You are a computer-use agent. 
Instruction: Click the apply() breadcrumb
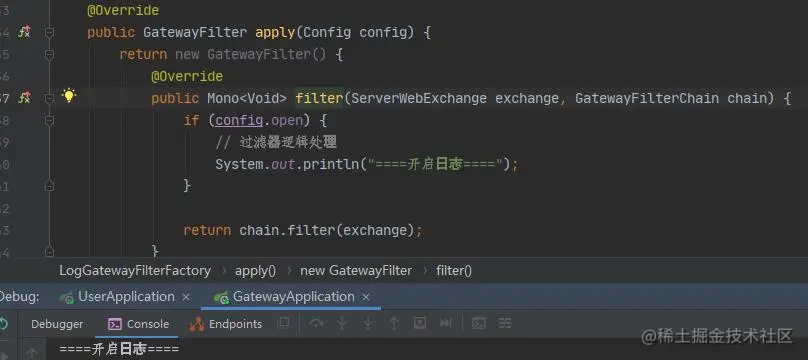coord(256,271)
